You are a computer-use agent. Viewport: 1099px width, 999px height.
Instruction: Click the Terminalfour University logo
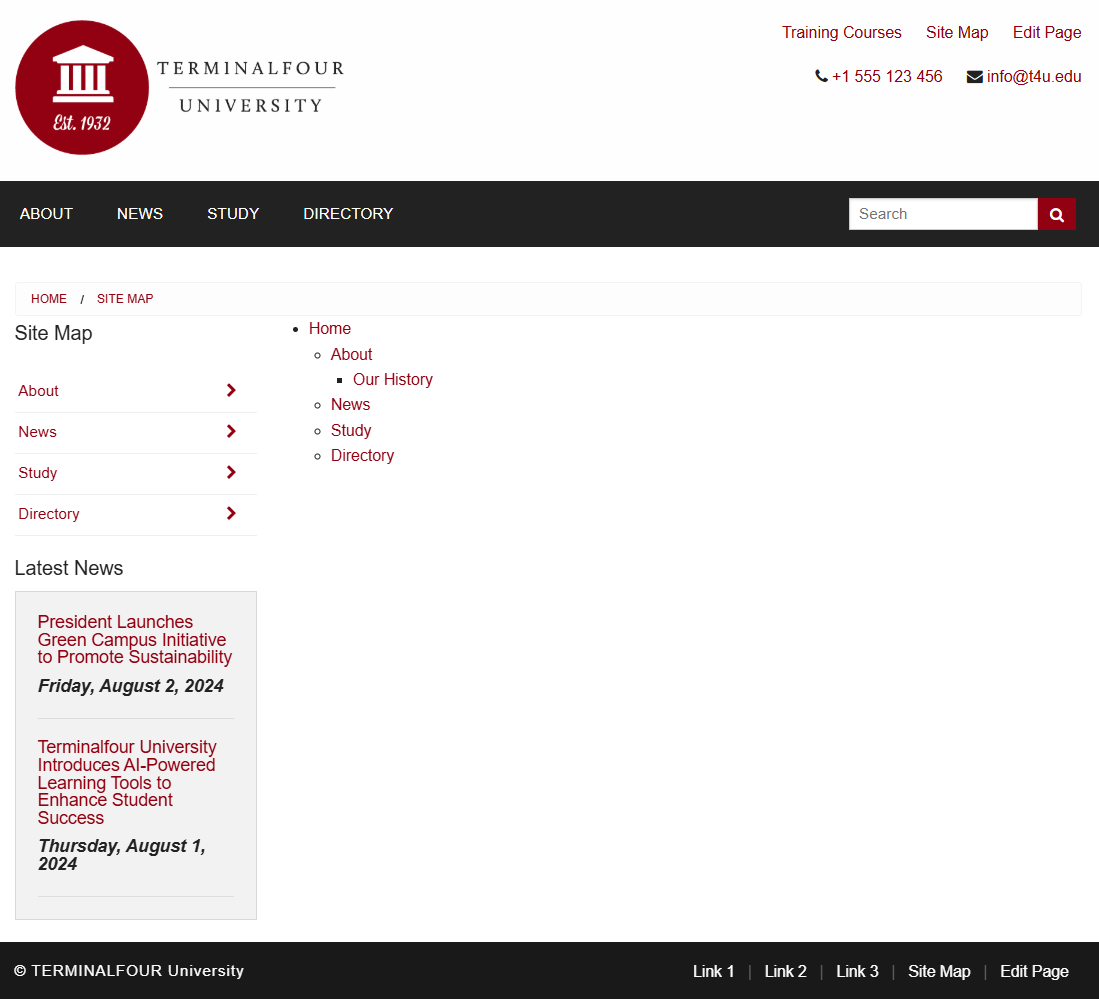click(x=180, y=88)
